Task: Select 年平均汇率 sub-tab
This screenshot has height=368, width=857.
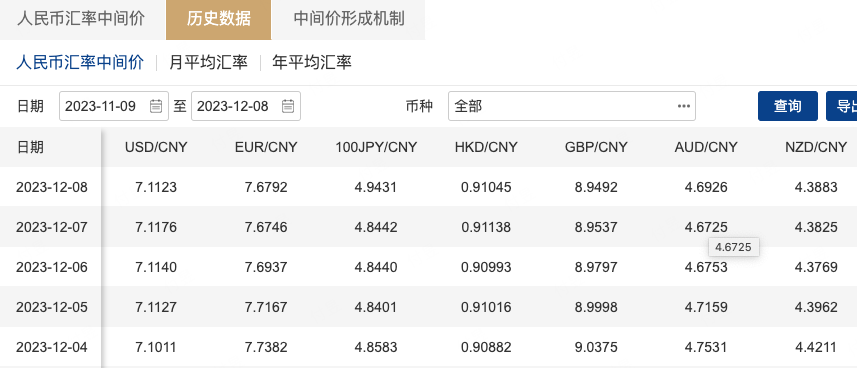Action: (x=312, y=62)
